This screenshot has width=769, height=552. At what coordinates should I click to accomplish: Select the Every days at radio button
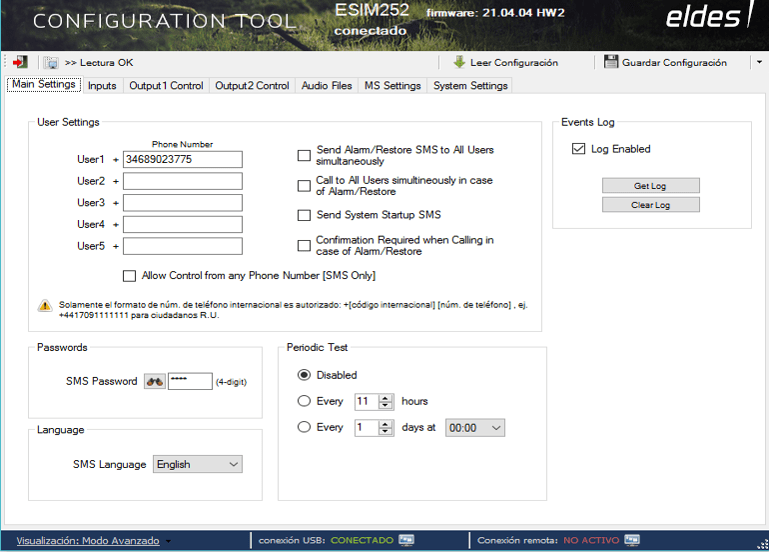(x=304, y=427)
